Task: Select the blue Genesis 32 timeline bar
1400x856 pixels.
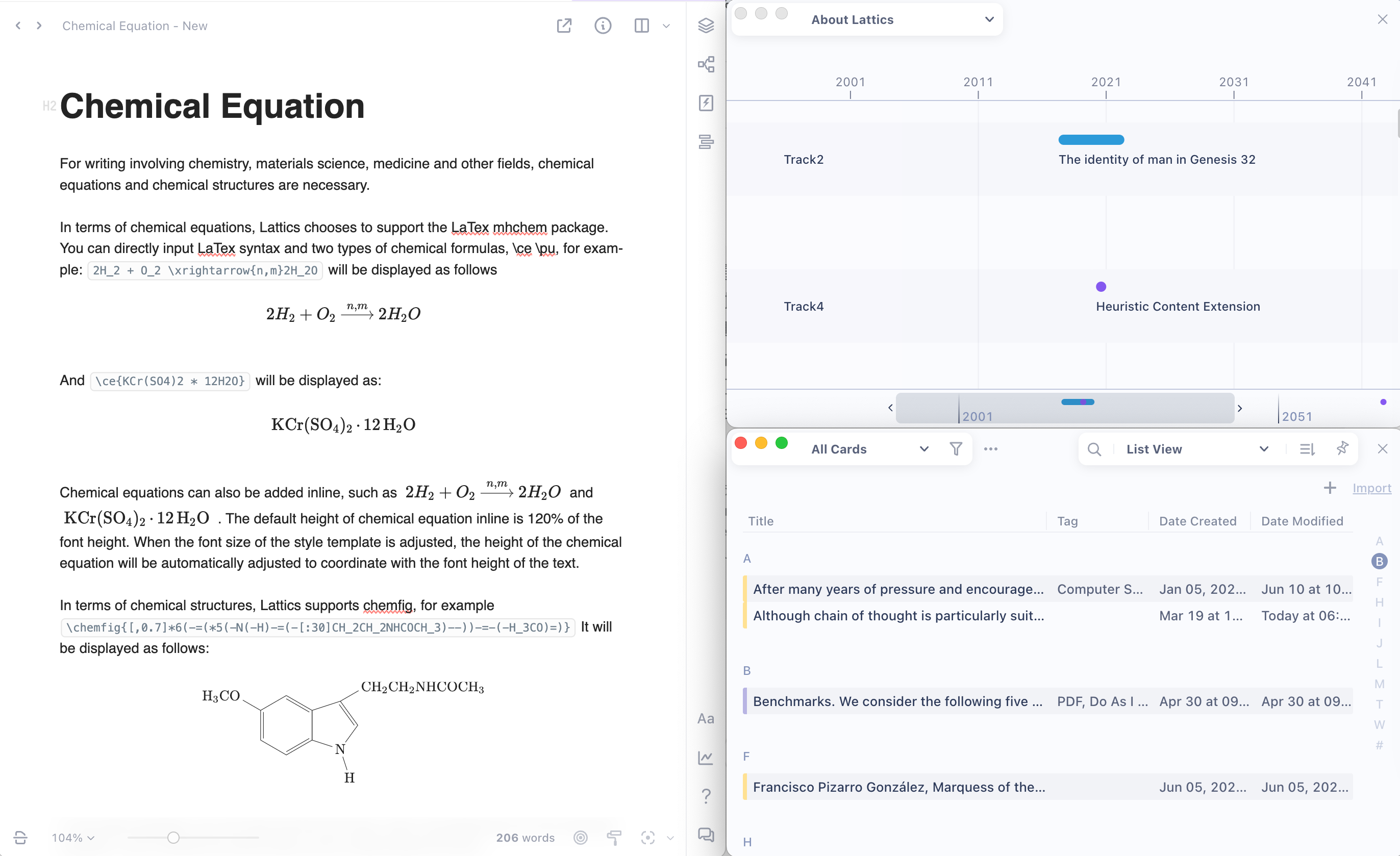Action: tap(1091, 140)
